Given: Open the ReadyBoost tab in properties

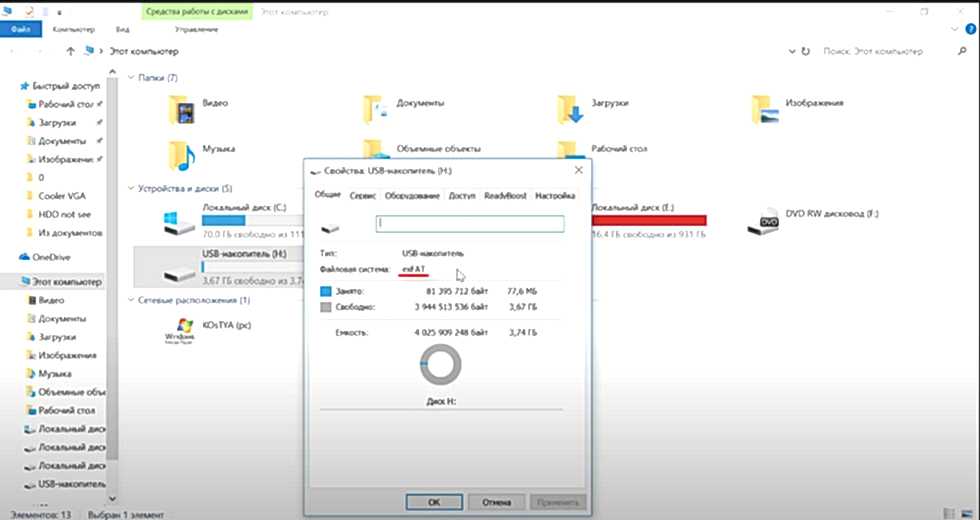Looking at the screenshot, I should tap(507, 196).
